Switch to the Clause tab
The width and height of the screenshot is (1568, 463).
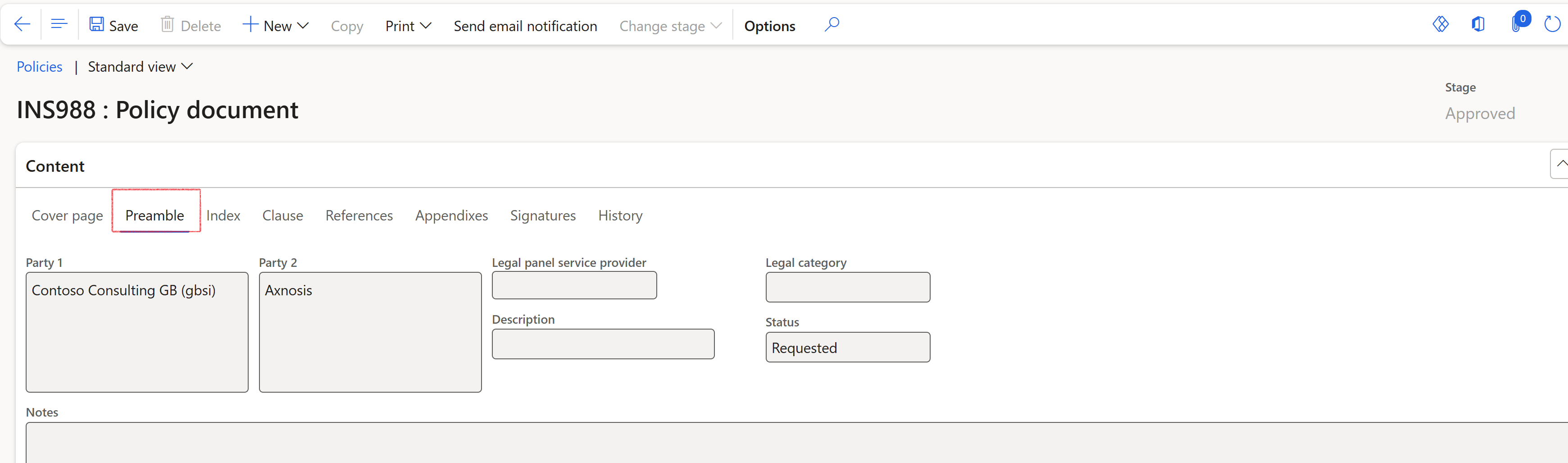pyautogui.click(x=282, y=215)
